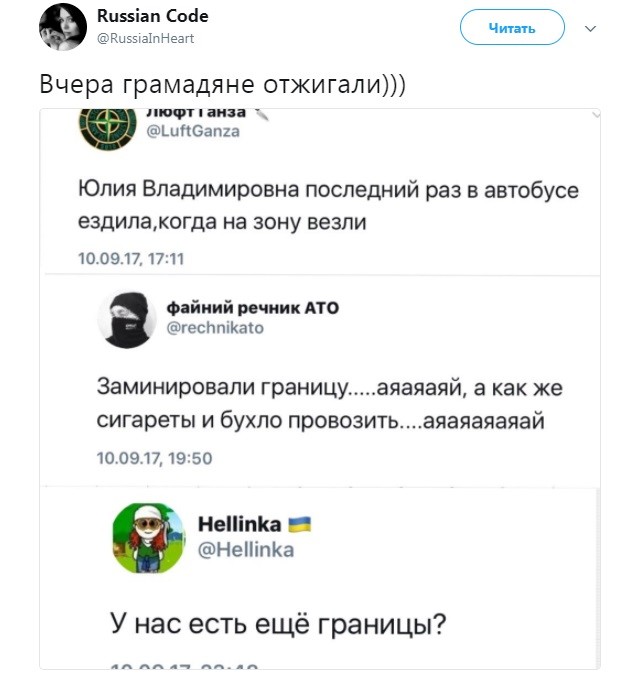Click the LuftGanza radar avatar

103,125
